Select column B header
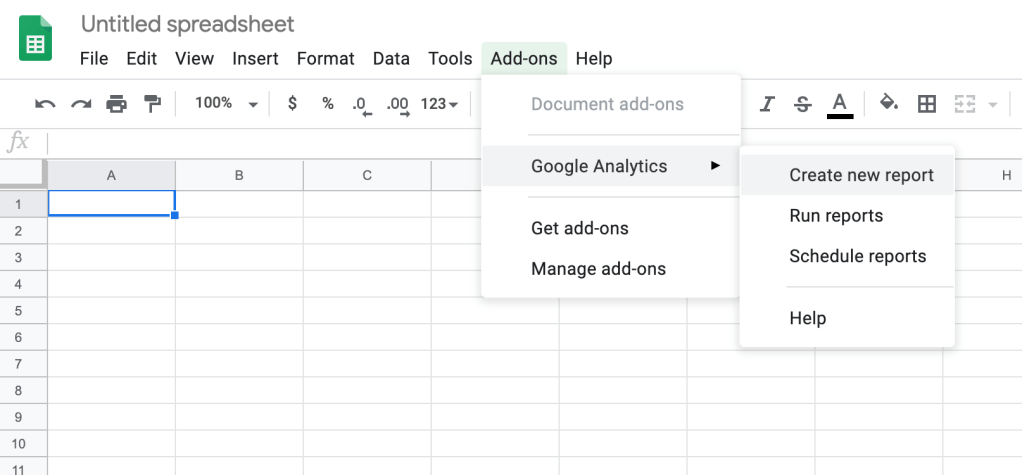 click(239, 175)
